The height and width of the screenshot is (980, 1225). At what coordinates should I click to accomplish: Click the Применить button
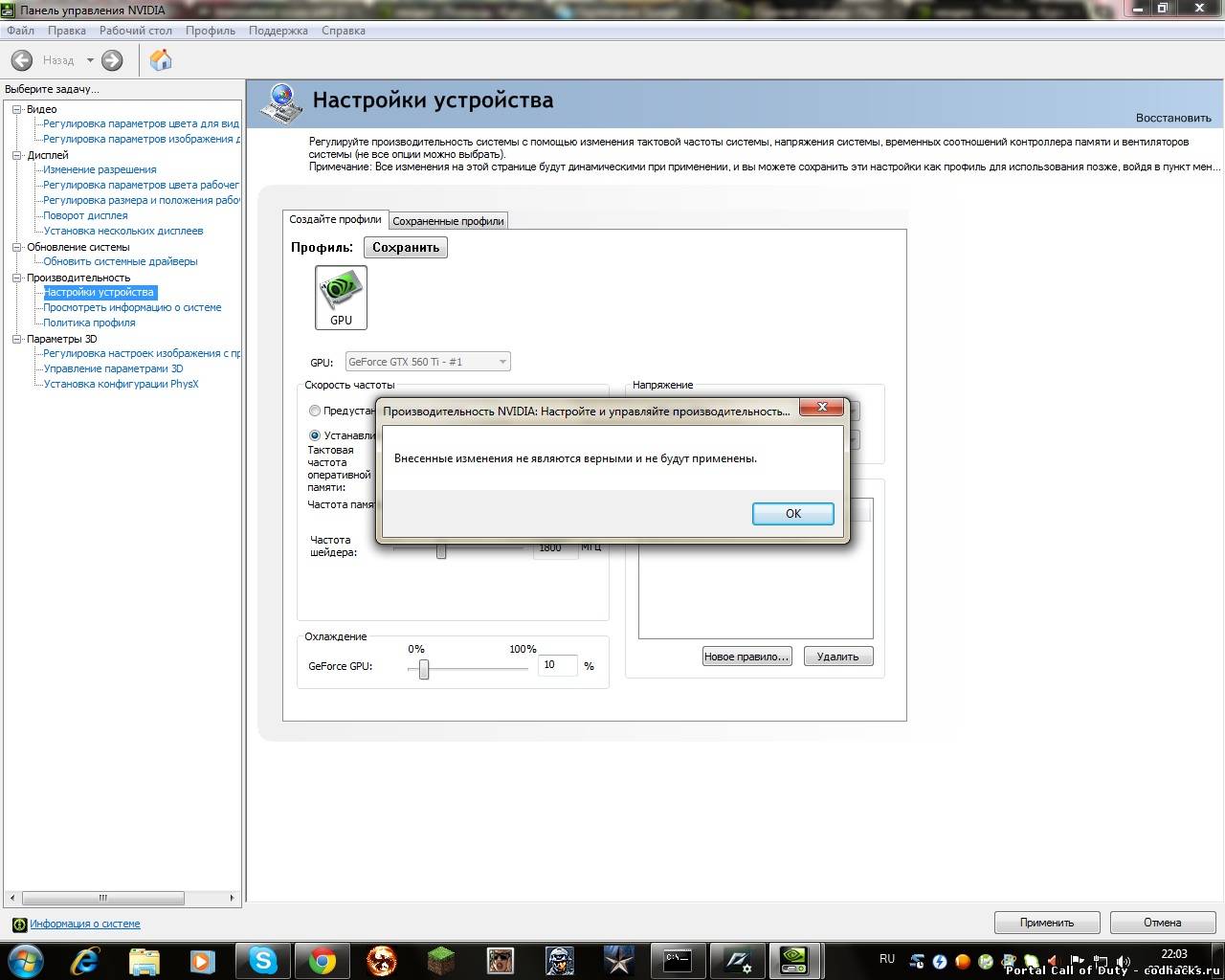1047,923
